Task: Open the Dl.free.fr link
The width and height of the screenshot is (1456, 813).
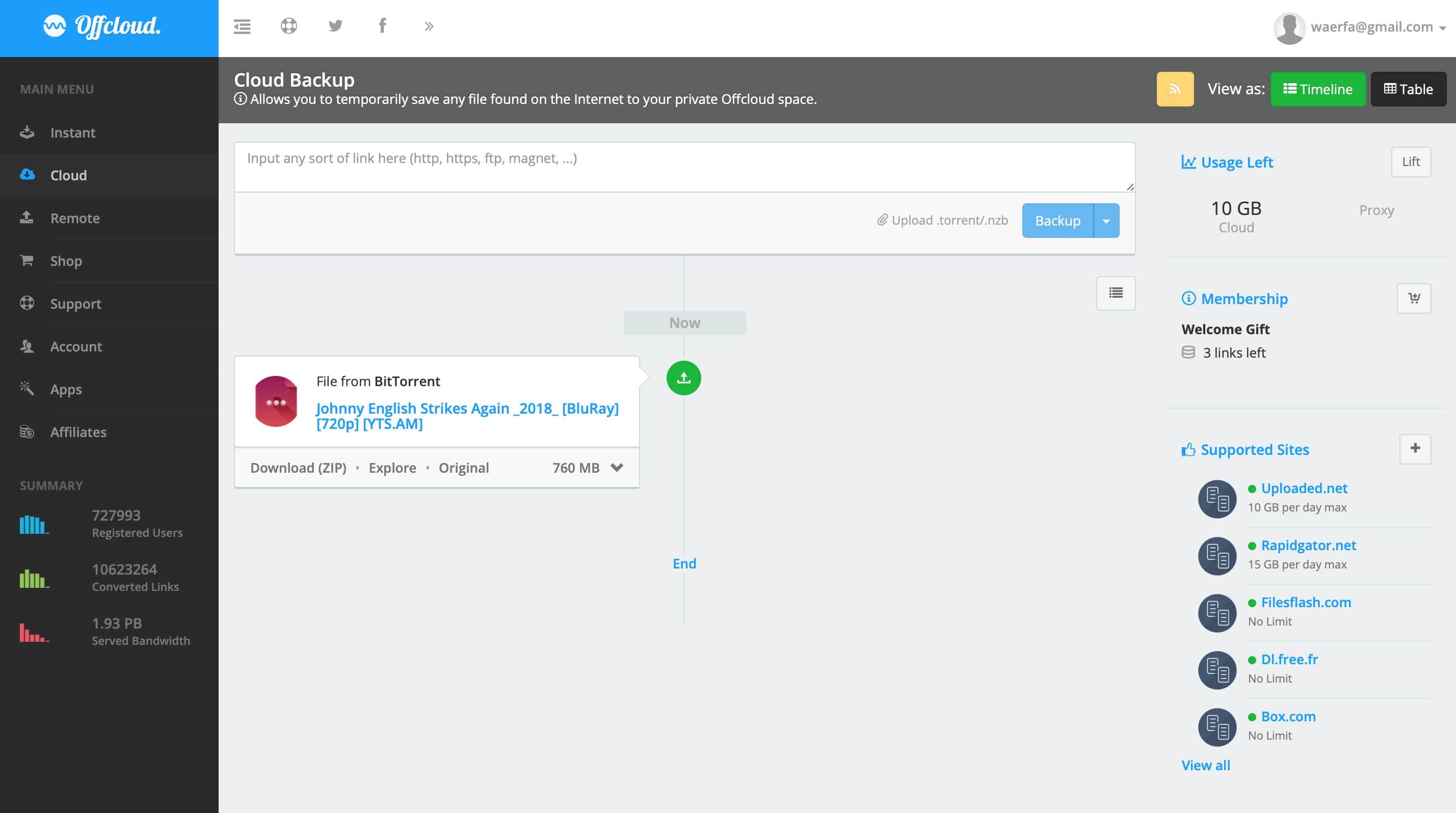Action: click(1289, 659)
